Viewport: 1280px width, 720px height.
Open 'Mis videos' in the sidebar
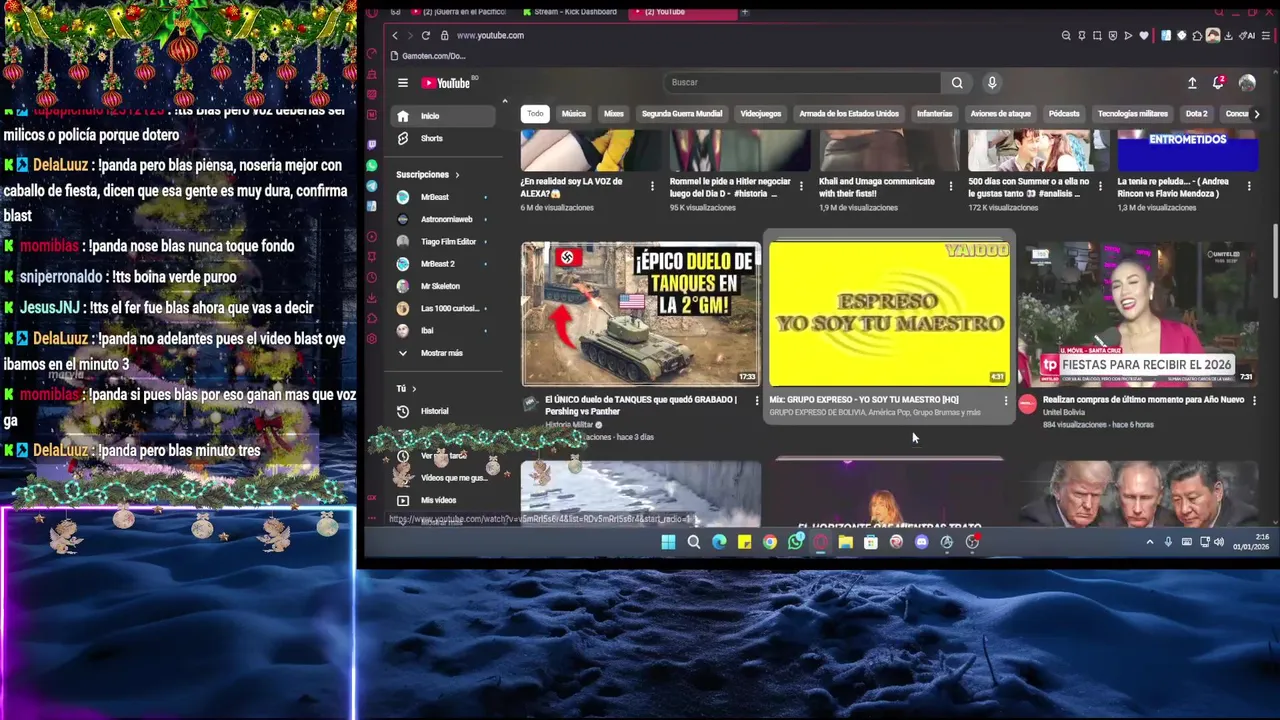click(442, 500)
